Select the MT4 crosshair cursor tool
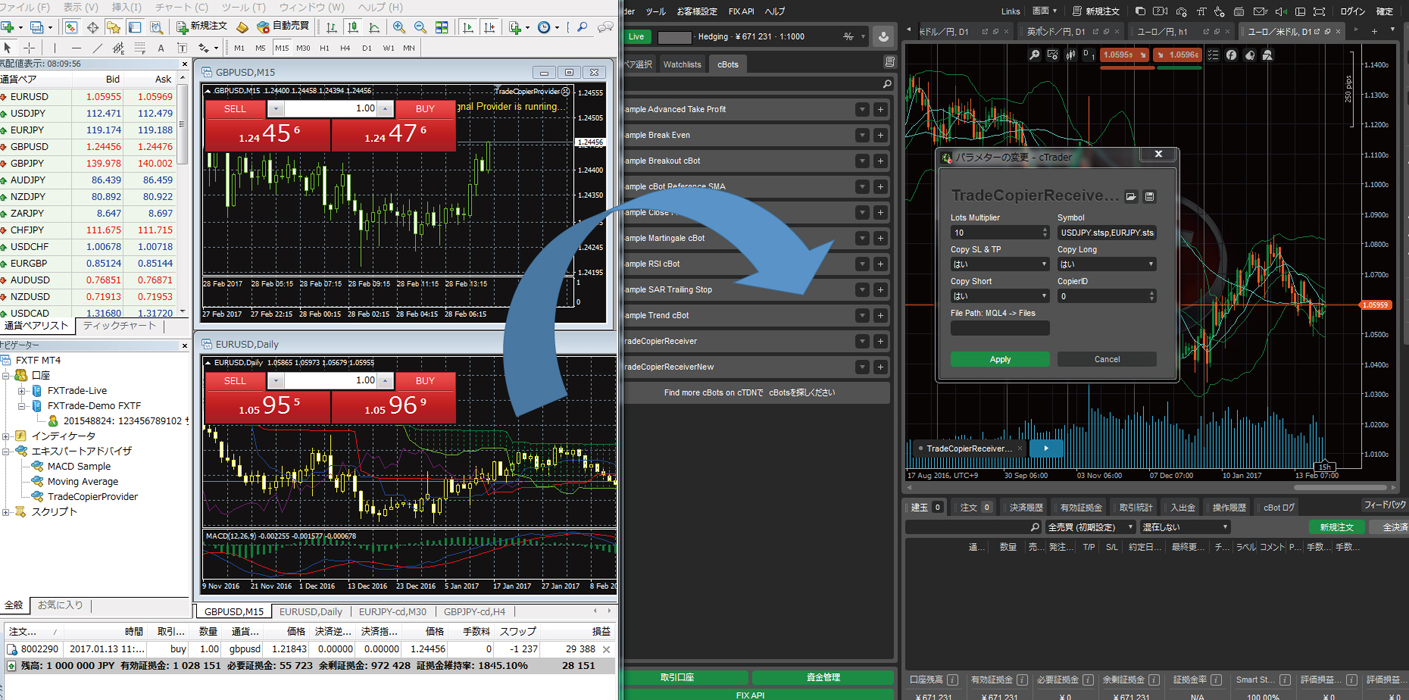 tap(30, 48)
